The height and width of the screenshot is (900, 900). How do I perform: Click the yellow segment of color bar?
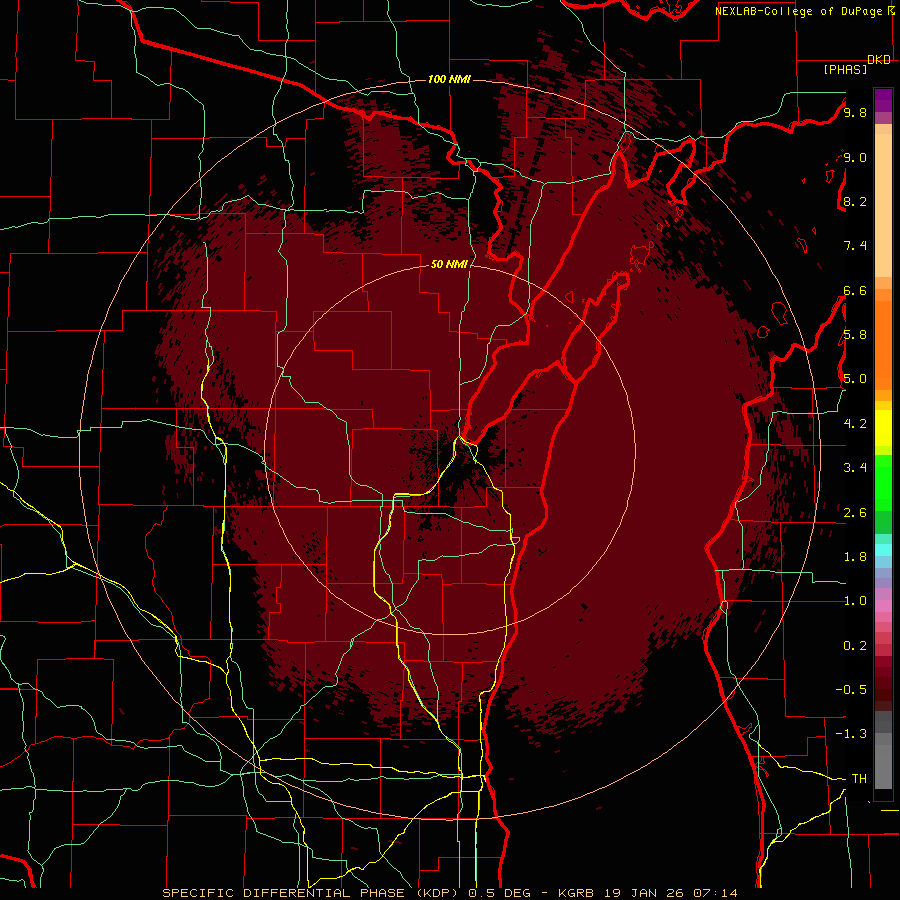pos(883,428)
